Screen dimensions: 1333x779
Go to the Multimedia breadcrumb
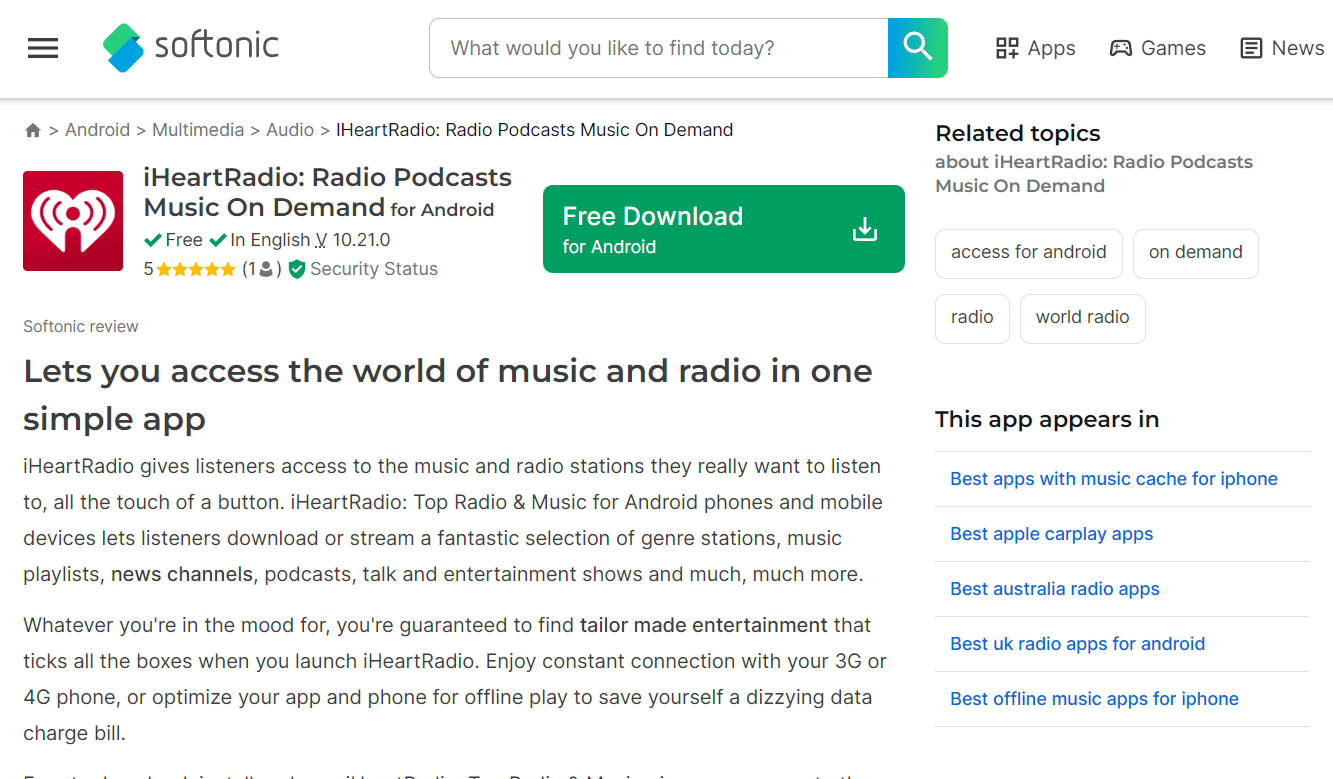coord(198,130)
